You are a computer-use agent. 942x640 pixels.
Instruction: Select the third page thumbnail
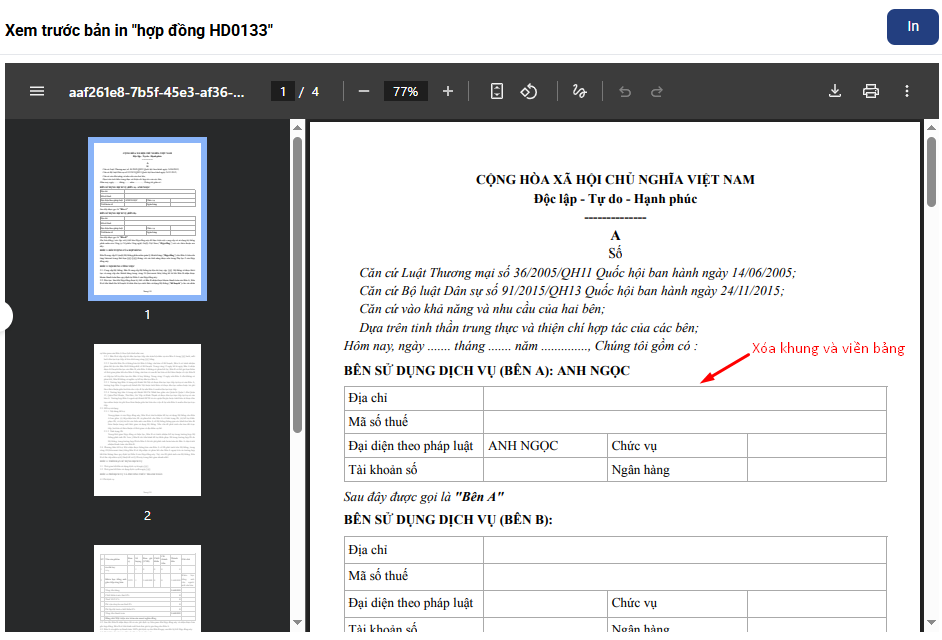coord(147,588)
